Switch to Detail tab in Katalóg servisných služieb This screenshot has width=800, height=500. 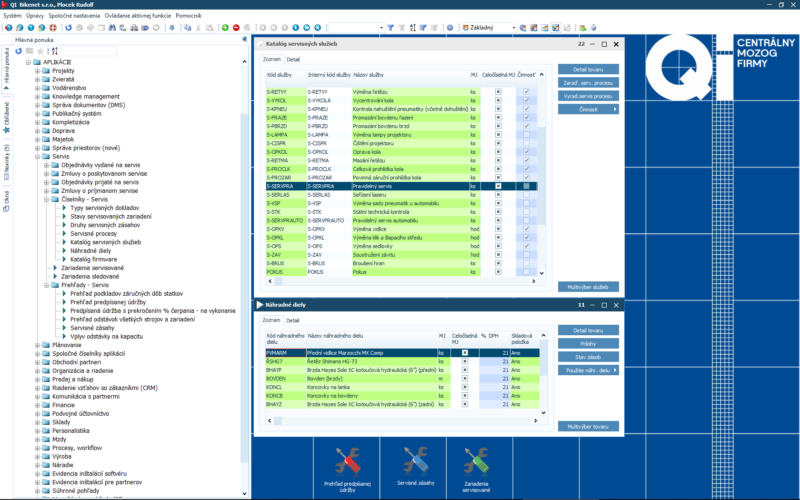(294, 59)
